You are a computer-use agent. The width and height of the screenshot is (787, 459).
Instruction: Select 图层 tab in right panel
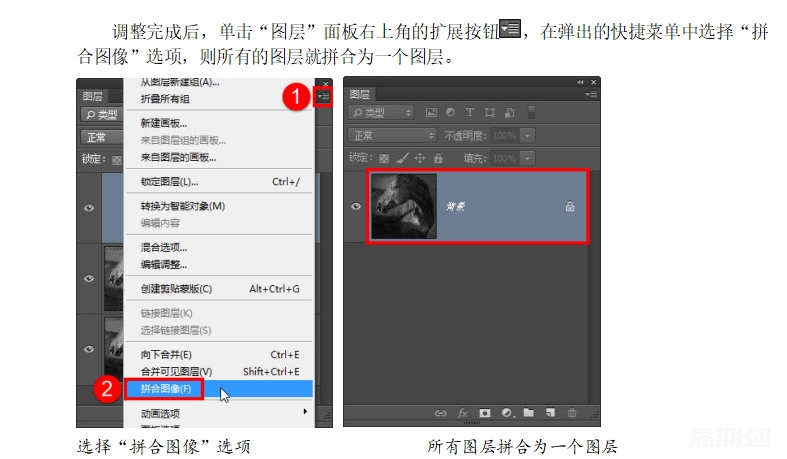(359, 94)
